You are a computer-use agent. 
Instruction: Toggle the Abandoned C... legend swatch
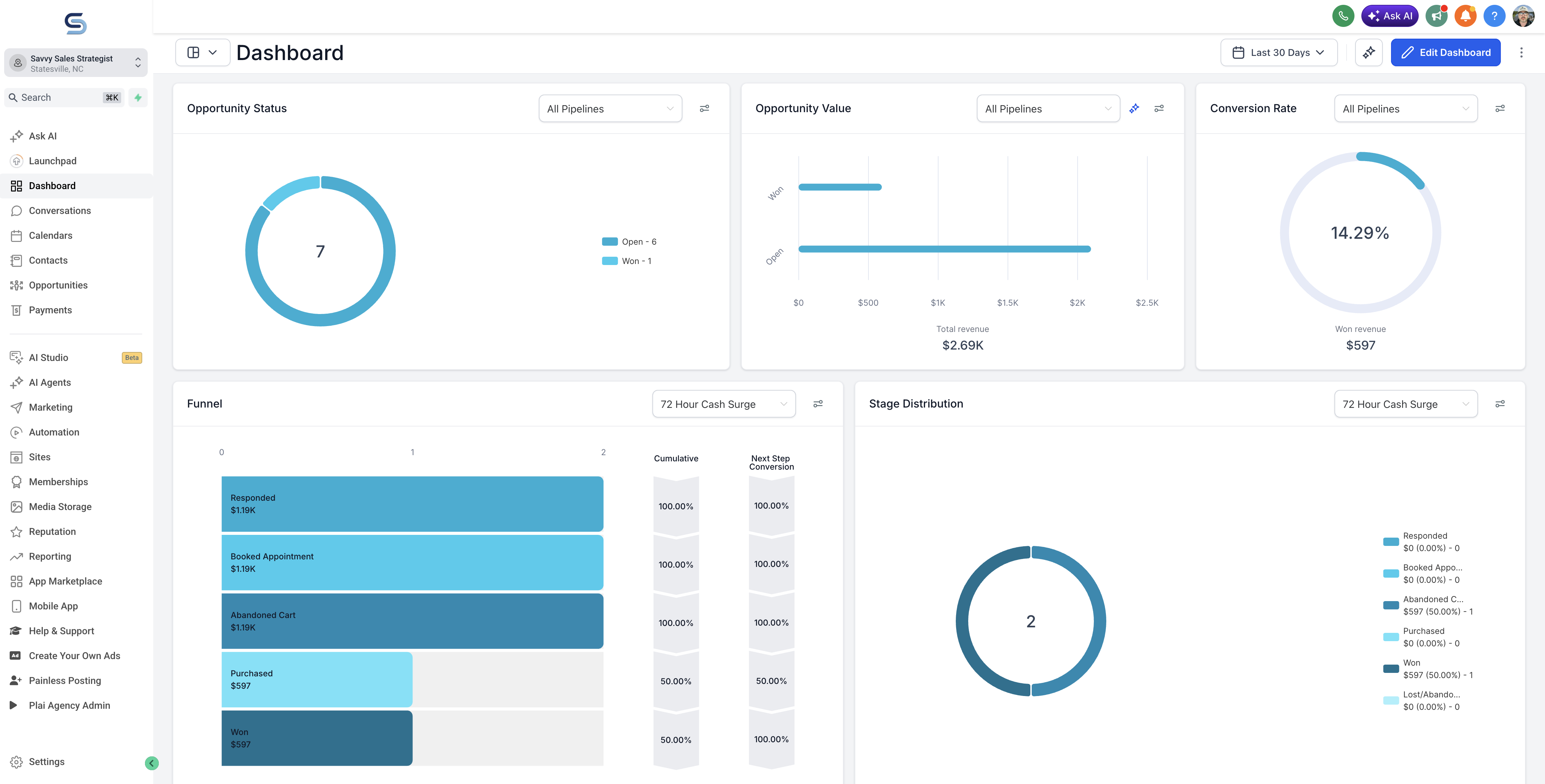1390,605
